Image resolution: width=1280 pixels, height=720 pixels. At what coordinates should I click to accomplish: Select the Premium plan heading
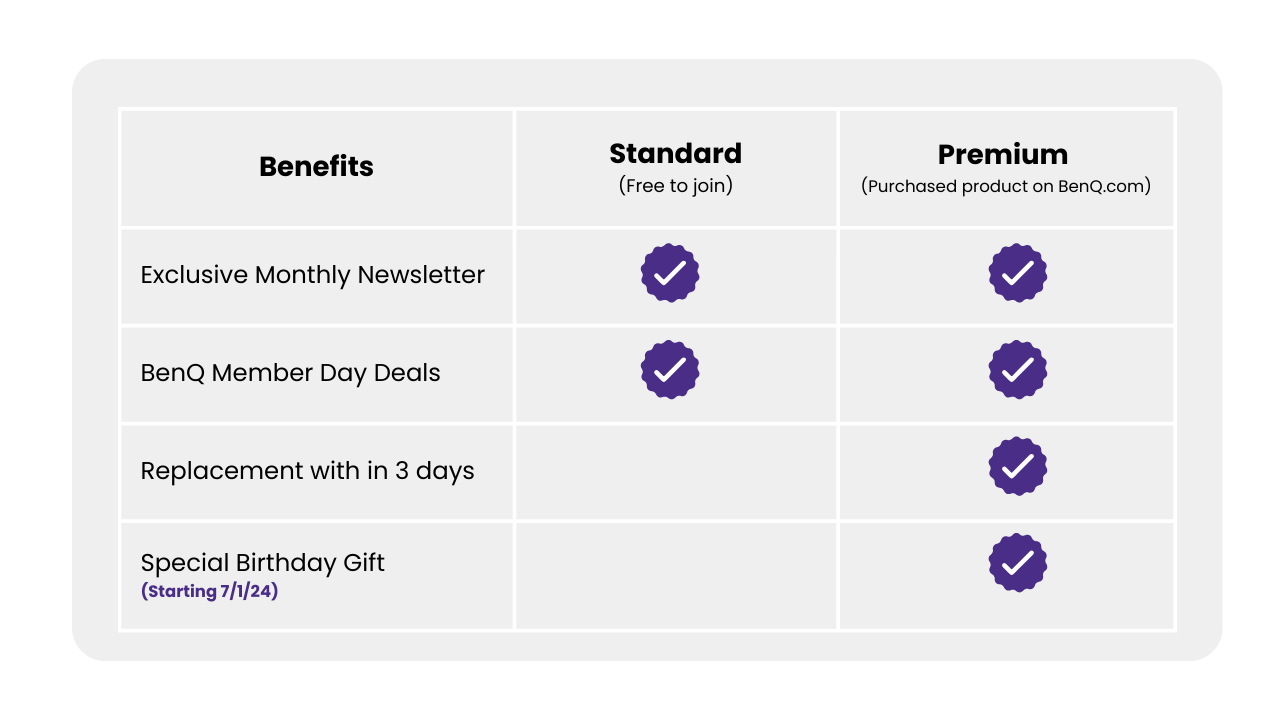coord(1003,154)
